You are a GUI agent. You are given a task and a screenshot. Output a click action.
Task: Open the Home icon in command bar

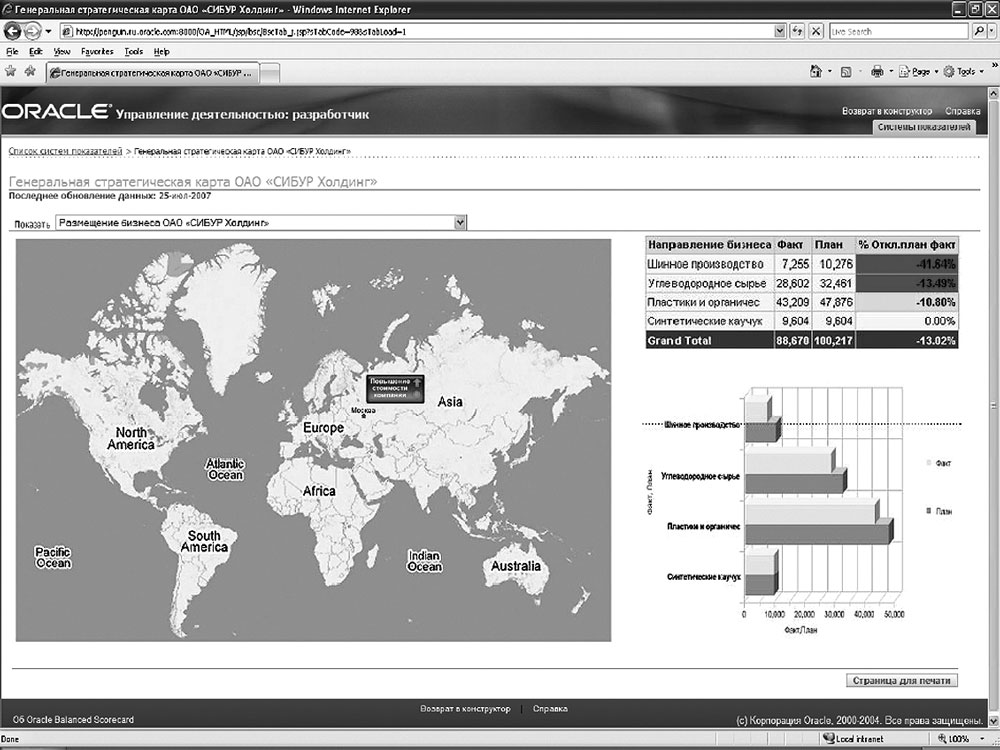816,71
